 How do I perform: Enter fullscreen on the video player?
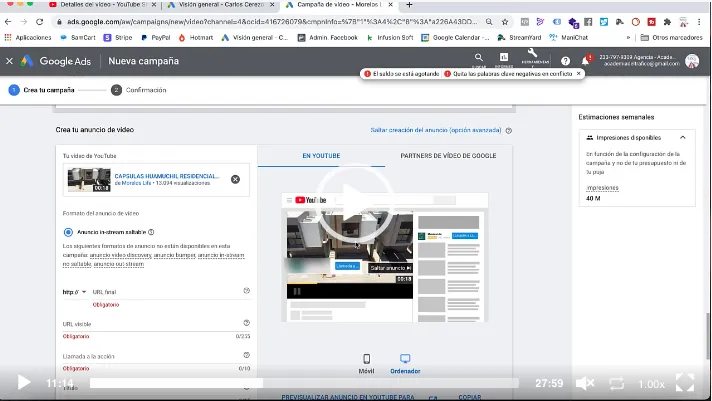pos(685,383)
